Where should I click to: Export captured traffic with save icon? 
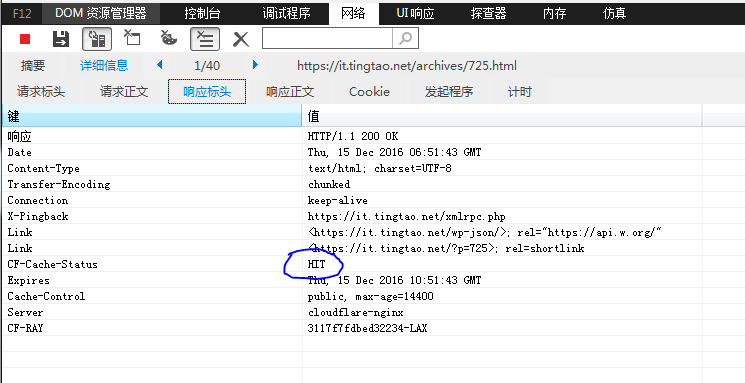[60, 39]
